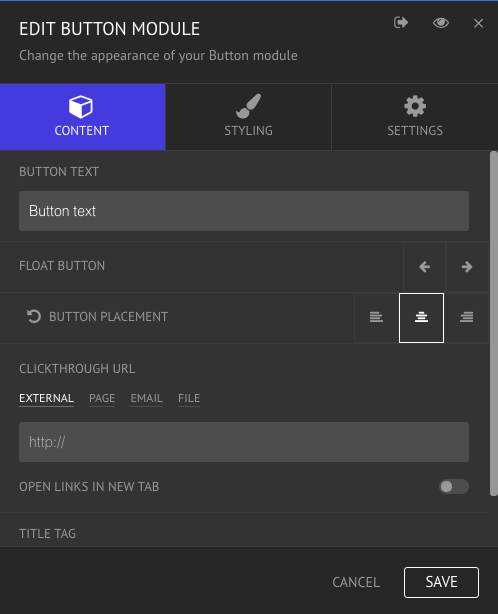Choose the File link type
498x614 pixels.
pos(189,398)
